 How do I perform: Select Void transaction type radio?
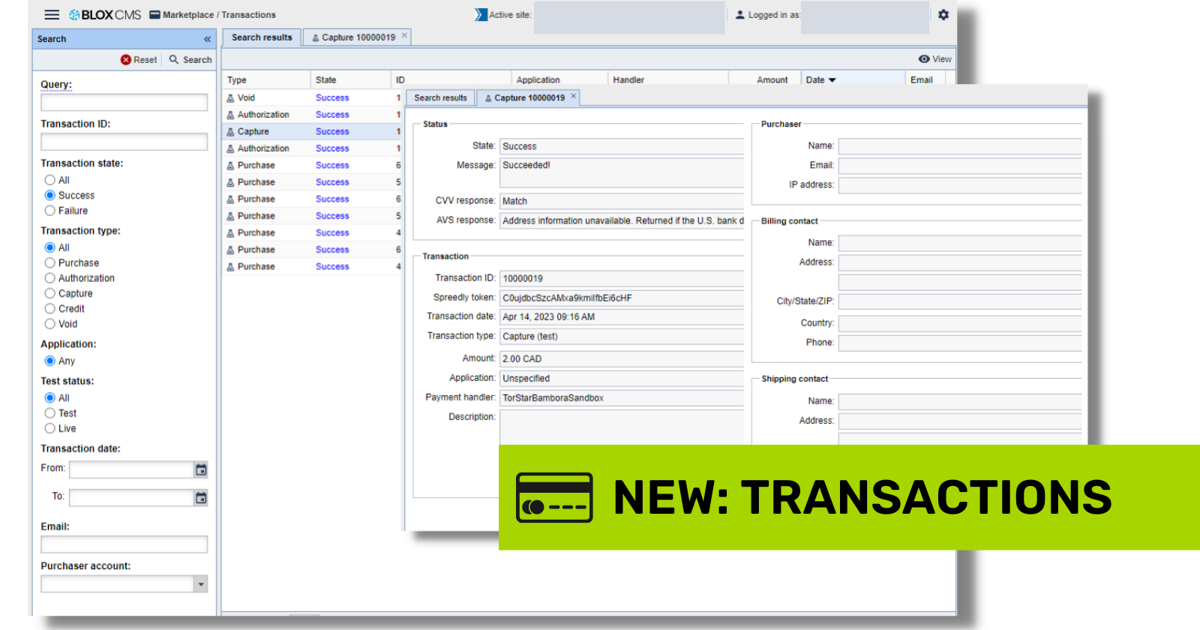(50, 324)
